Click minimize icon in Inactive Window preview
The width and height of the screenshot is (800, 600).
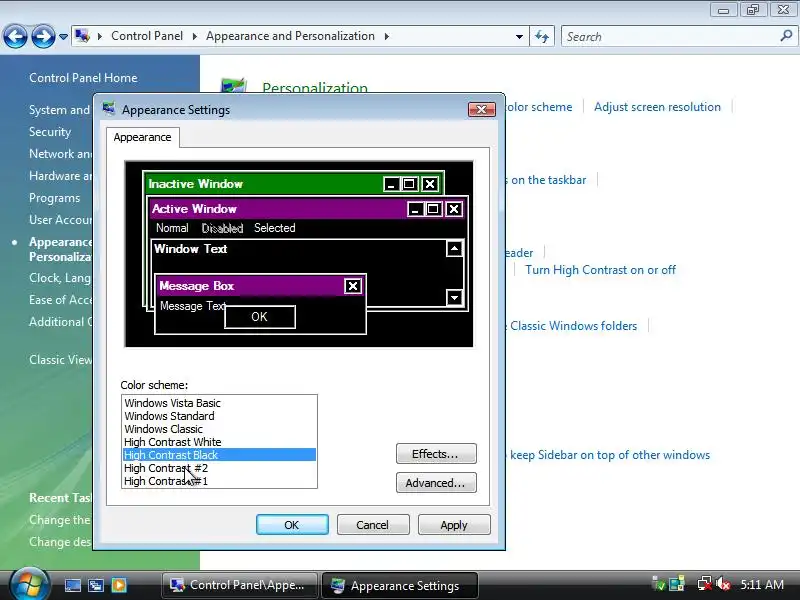[x=391, y=184]
